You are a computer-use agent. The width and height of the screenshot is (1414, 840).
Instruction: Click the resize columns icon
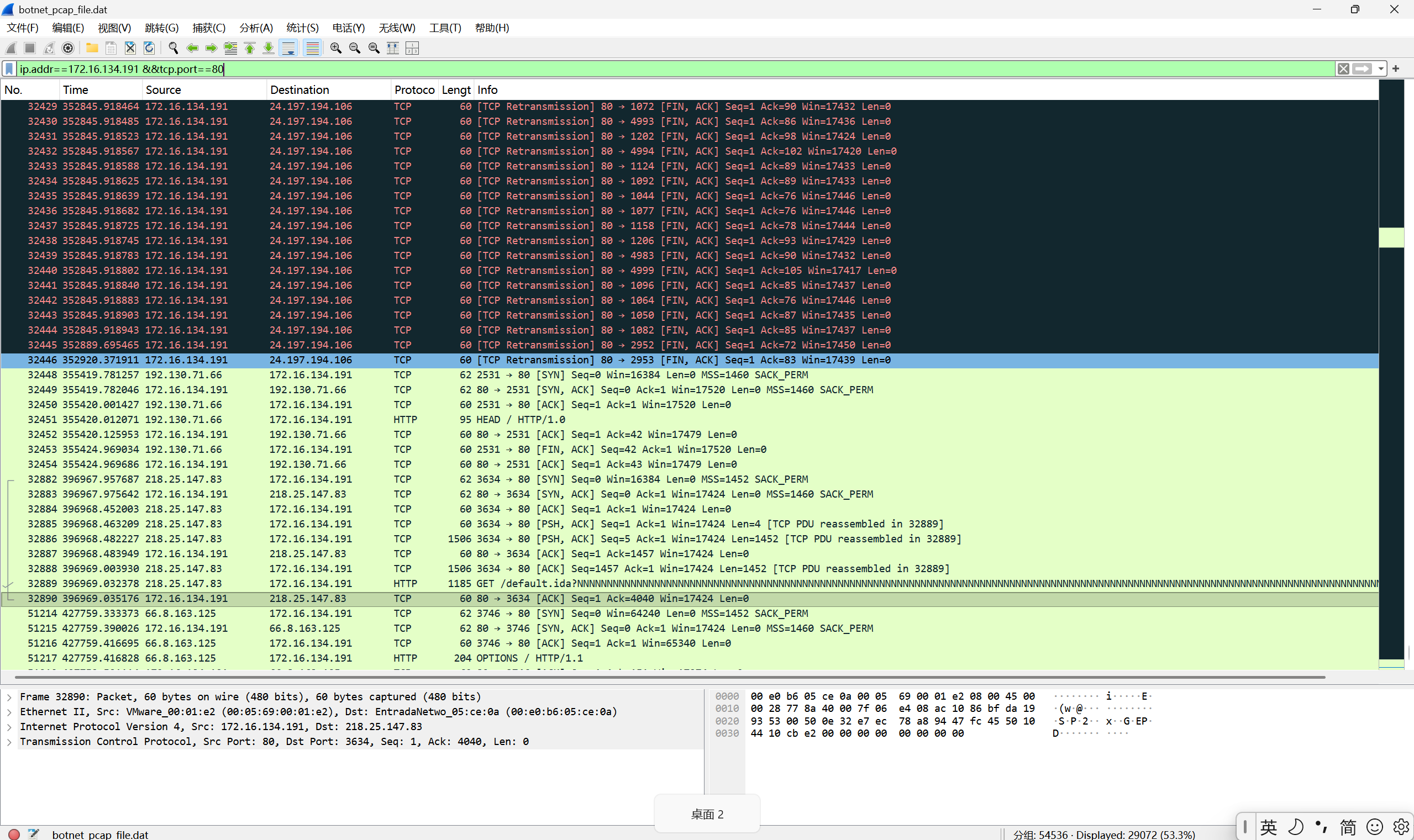[393, 48]
